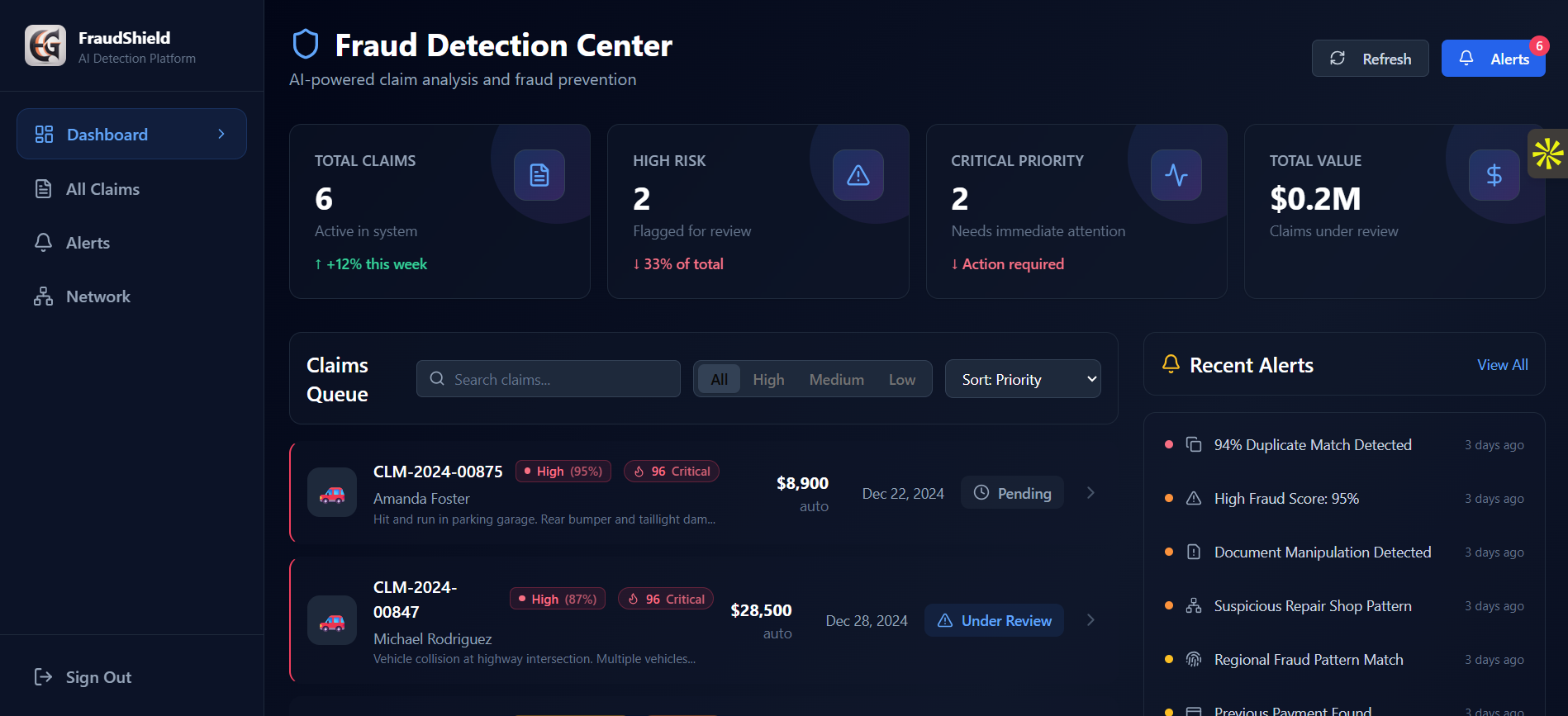1568x716 pixels.
Task: Click the bell icon next to Recent Alerts
Action: pos(1171,364)
